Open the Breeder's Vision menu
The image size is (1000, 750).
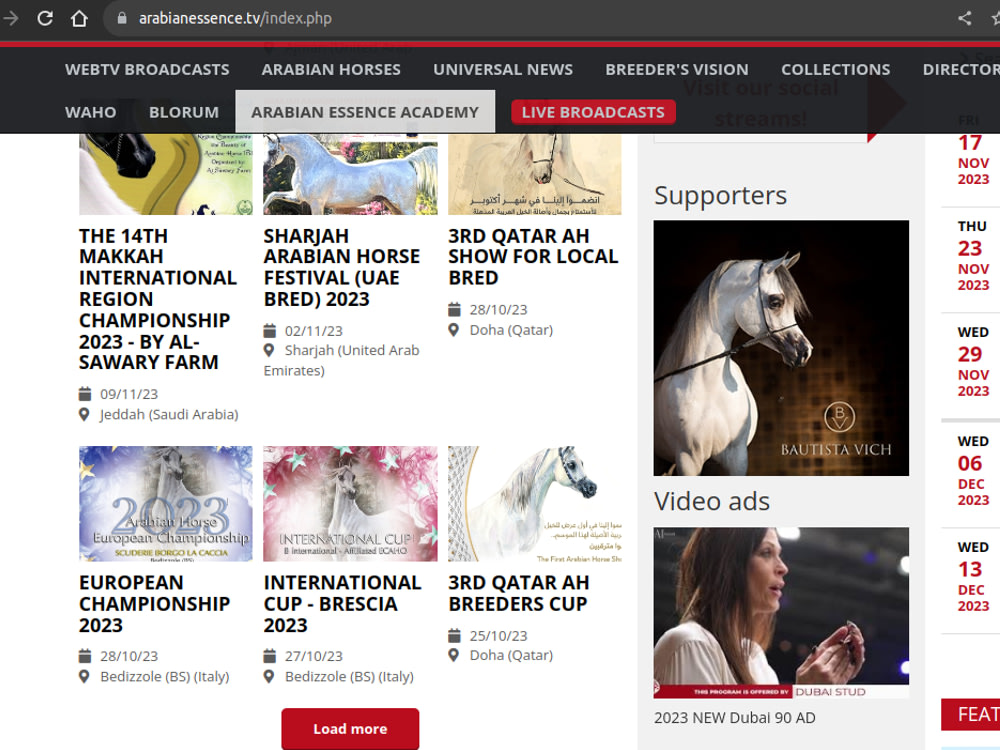[677, 70]
